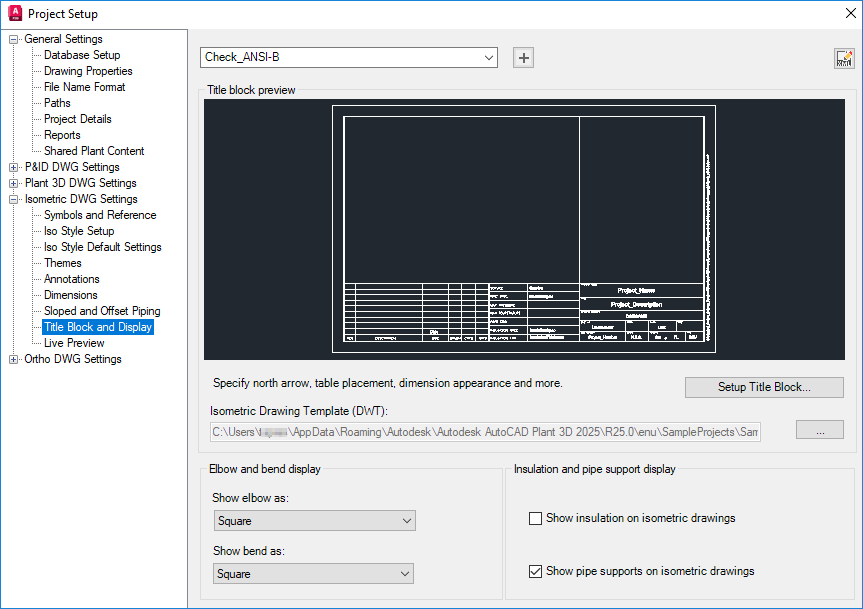Select Annotations in the tree
The height and width of the screenshot is (609, 863).
(x=72, y=279)
